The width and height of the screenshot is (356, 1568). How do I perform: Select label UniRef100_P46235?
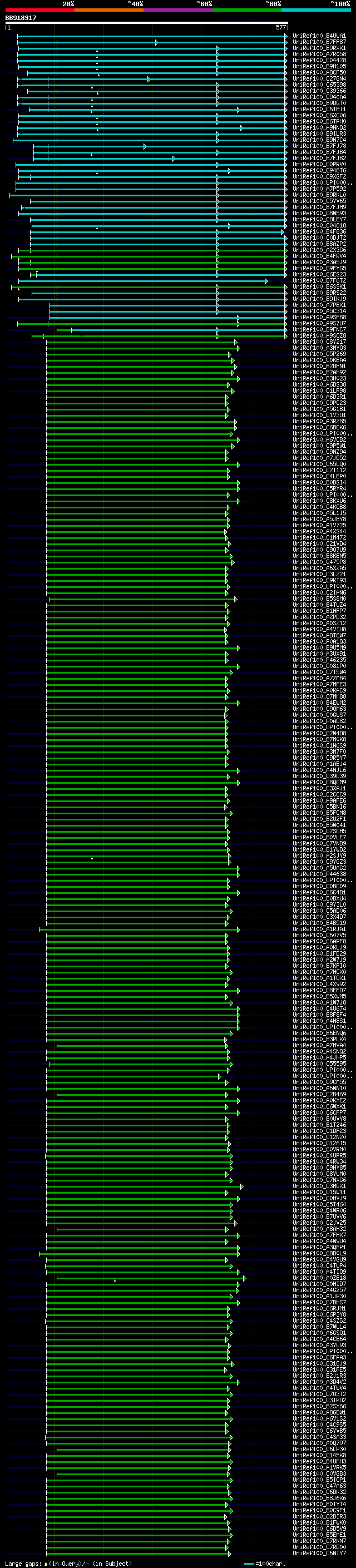319,660
